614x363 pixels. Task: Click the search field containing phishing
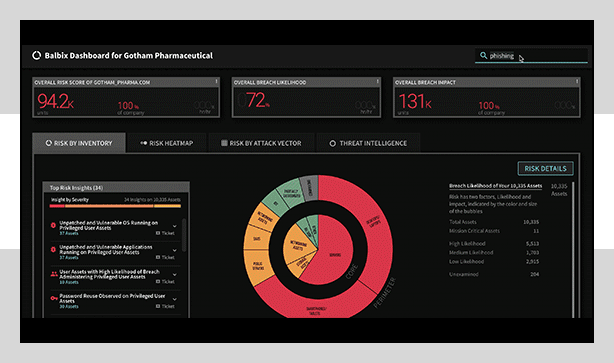click(x=531, y=56)
